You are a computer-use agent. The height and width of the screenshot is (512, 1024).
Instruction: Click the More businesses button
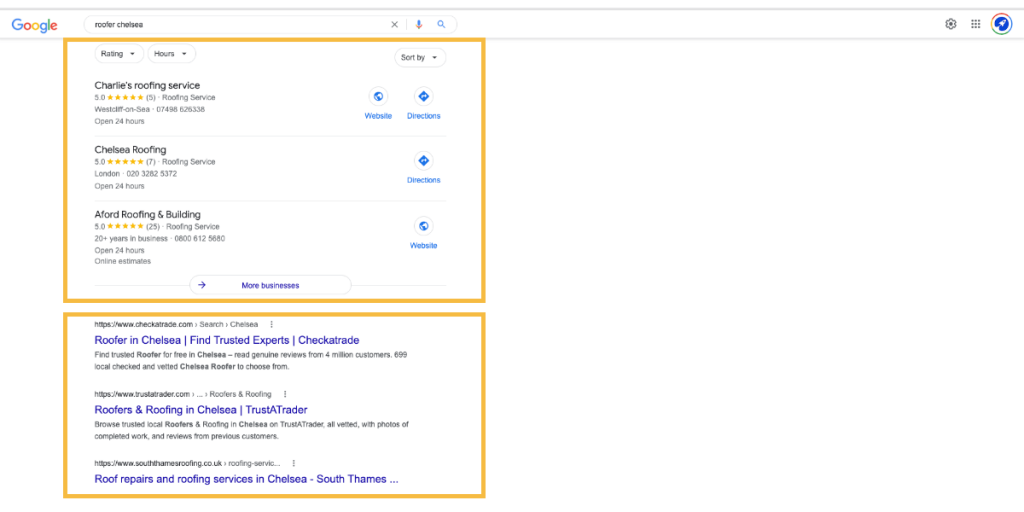click(270, 285)
